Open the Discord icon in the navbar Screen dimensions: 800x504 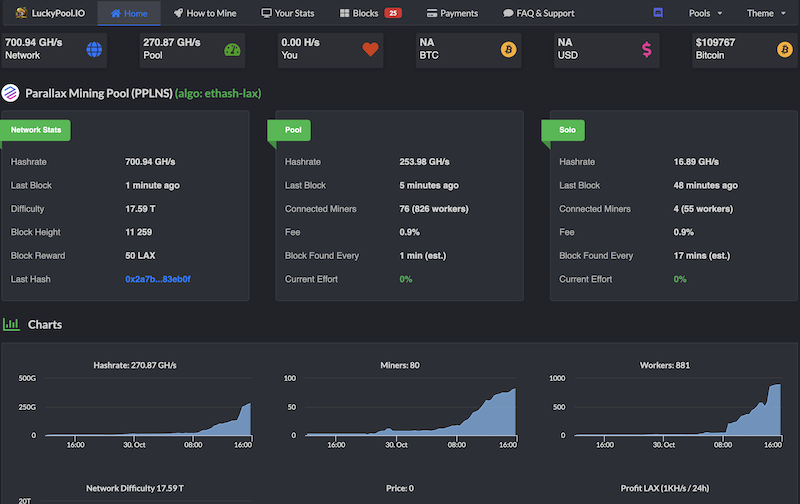[658, 13]
